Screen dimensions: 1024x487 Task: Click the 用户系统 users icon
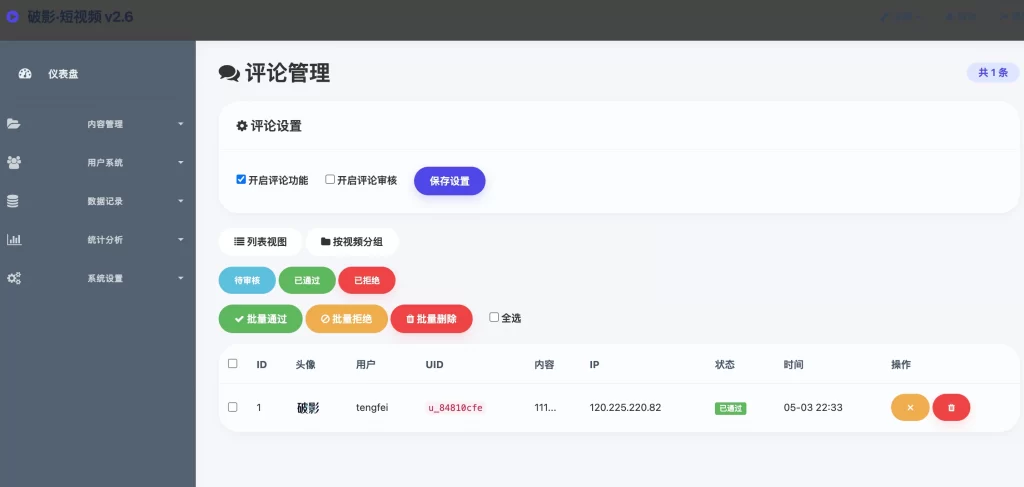pos(13,163)
